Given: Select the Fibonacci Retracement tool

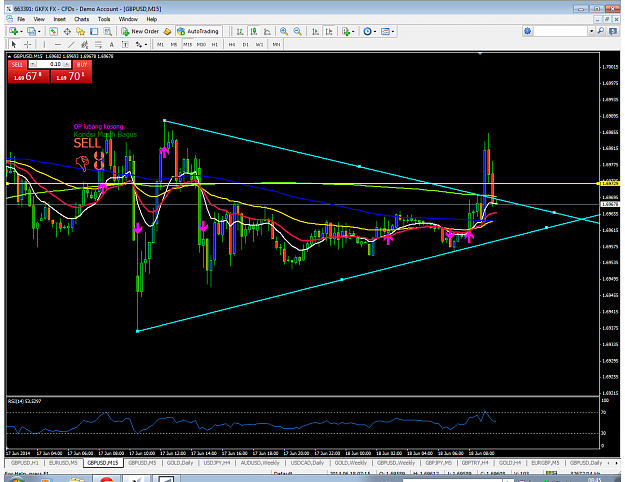Looking at the screenshot, I should (98, 44).
